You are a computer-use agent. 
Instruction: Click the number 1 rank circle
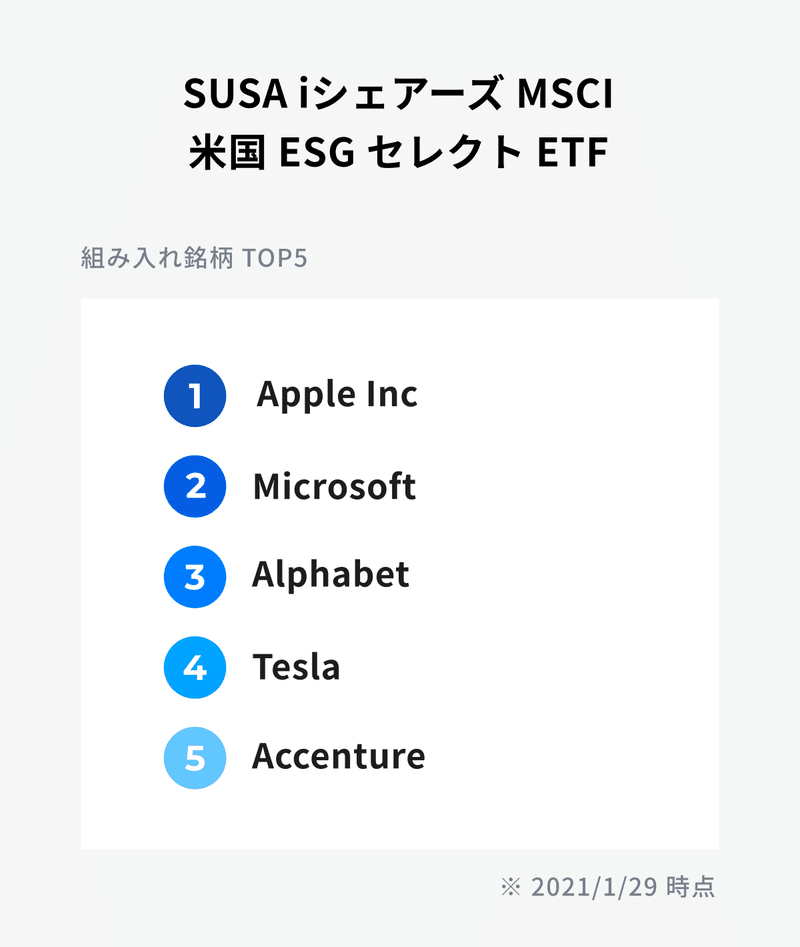[x=195, y=396]
